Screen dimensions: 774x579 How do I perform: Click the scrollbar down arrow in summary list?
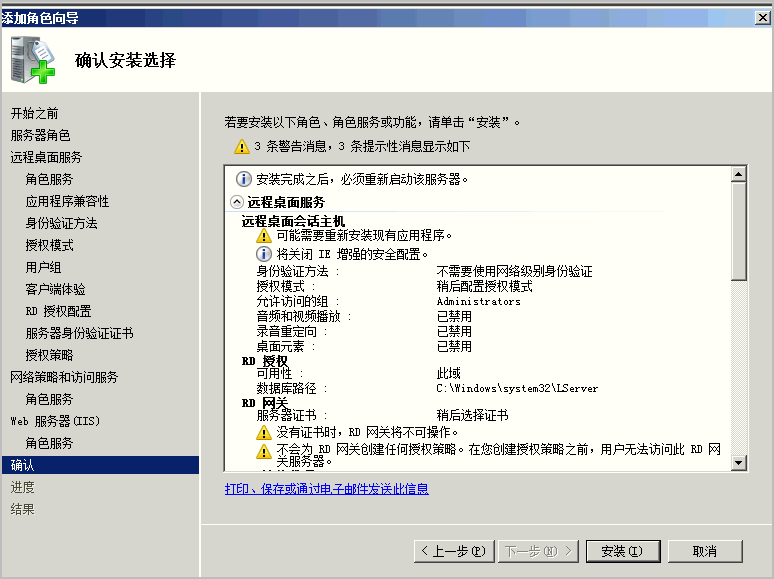pyautogui.click(x=738, y=463)
